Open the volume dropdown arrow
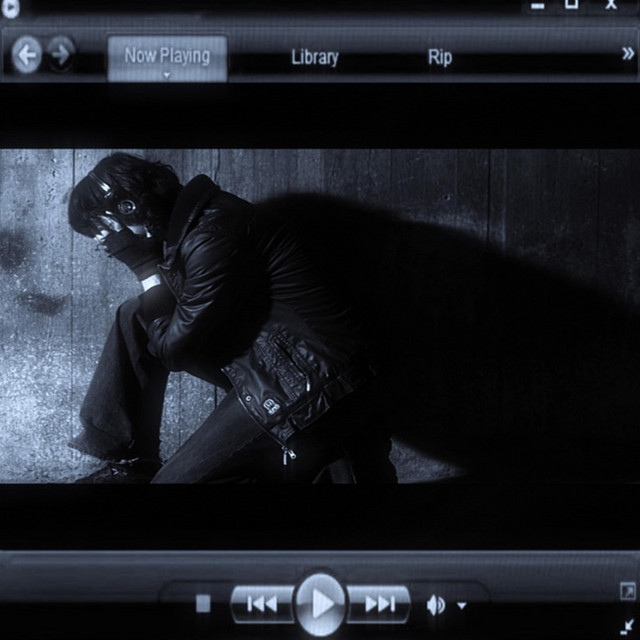640x640 pixels. coord(462,606)
